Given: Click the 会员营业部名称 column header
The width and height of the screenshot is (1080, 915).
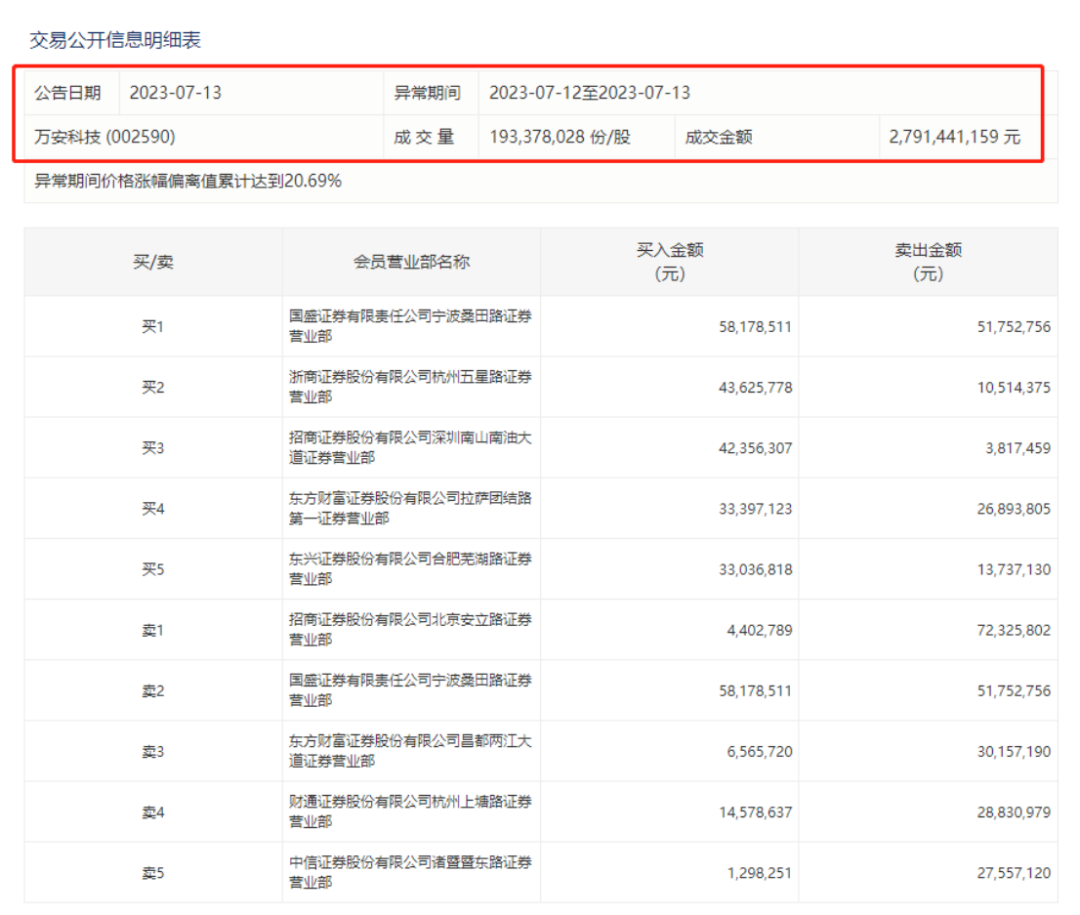Looking at the screenshot, I should (411, 262).
